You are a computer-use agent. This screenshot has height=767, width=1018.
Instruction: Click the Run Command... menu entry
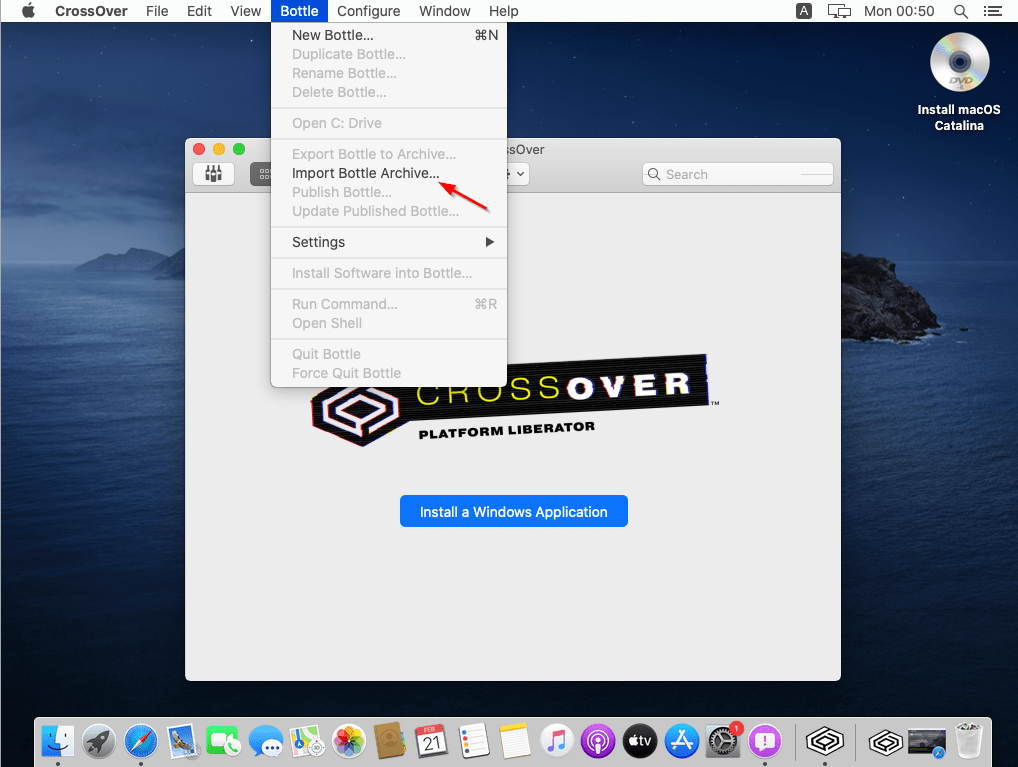[389, 304]
